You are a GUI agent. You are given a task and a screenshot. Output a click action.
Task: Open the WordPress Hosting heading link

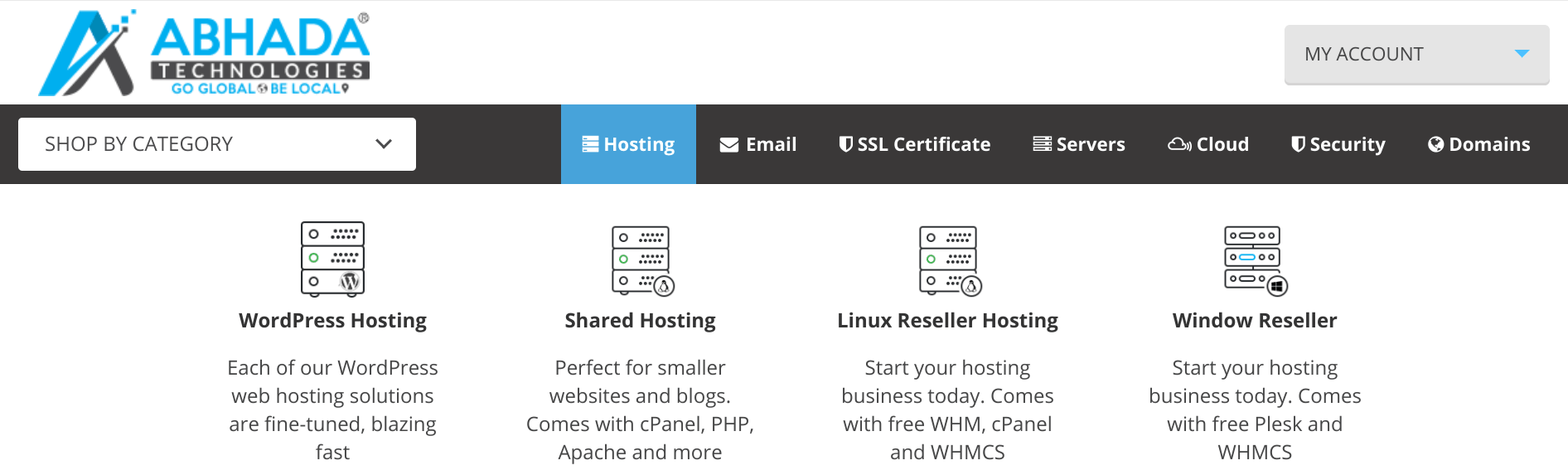(x=332, y=321)
